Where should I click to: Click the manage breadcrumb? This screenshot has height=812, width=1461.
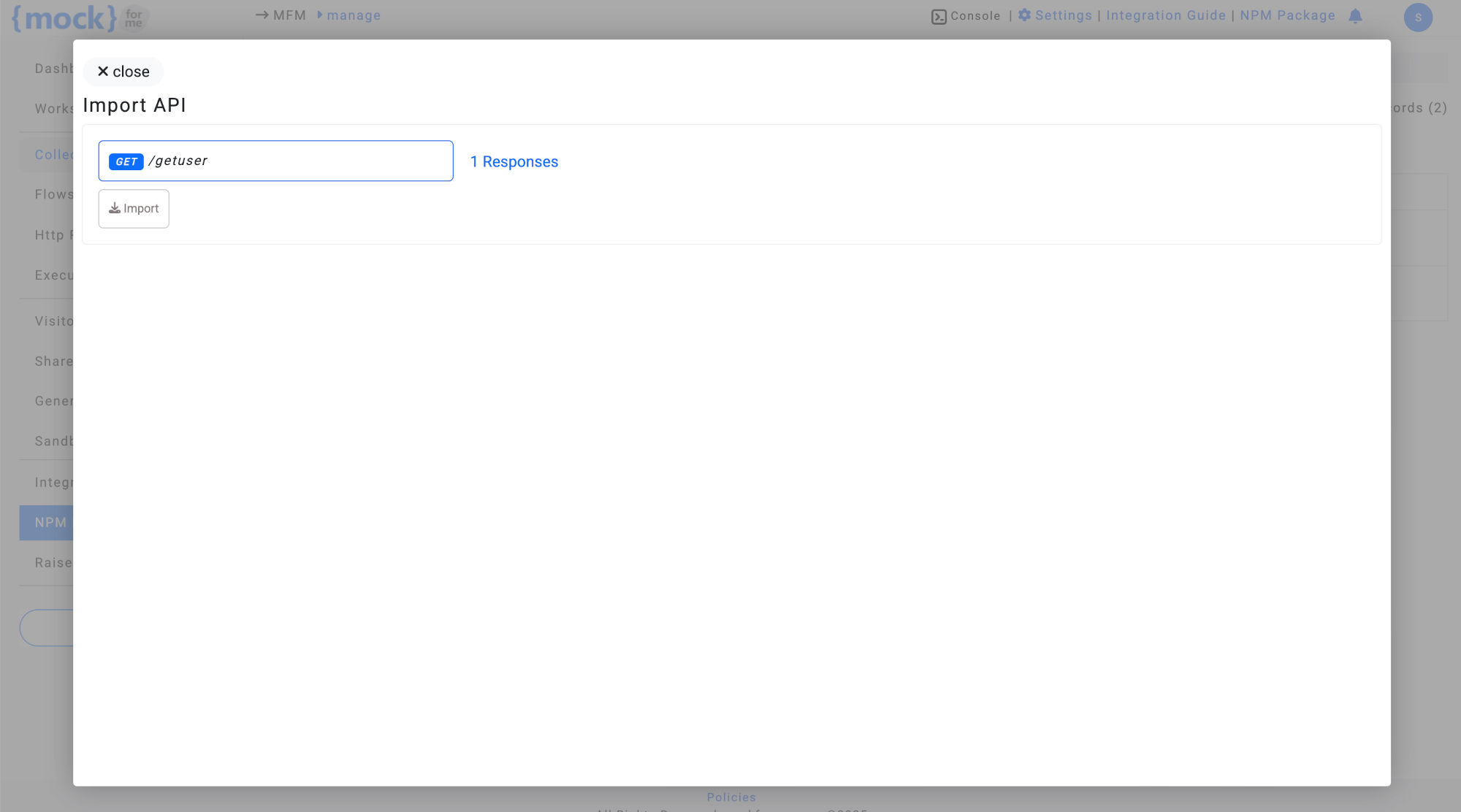pyautogui.click(x=354, y=15)
